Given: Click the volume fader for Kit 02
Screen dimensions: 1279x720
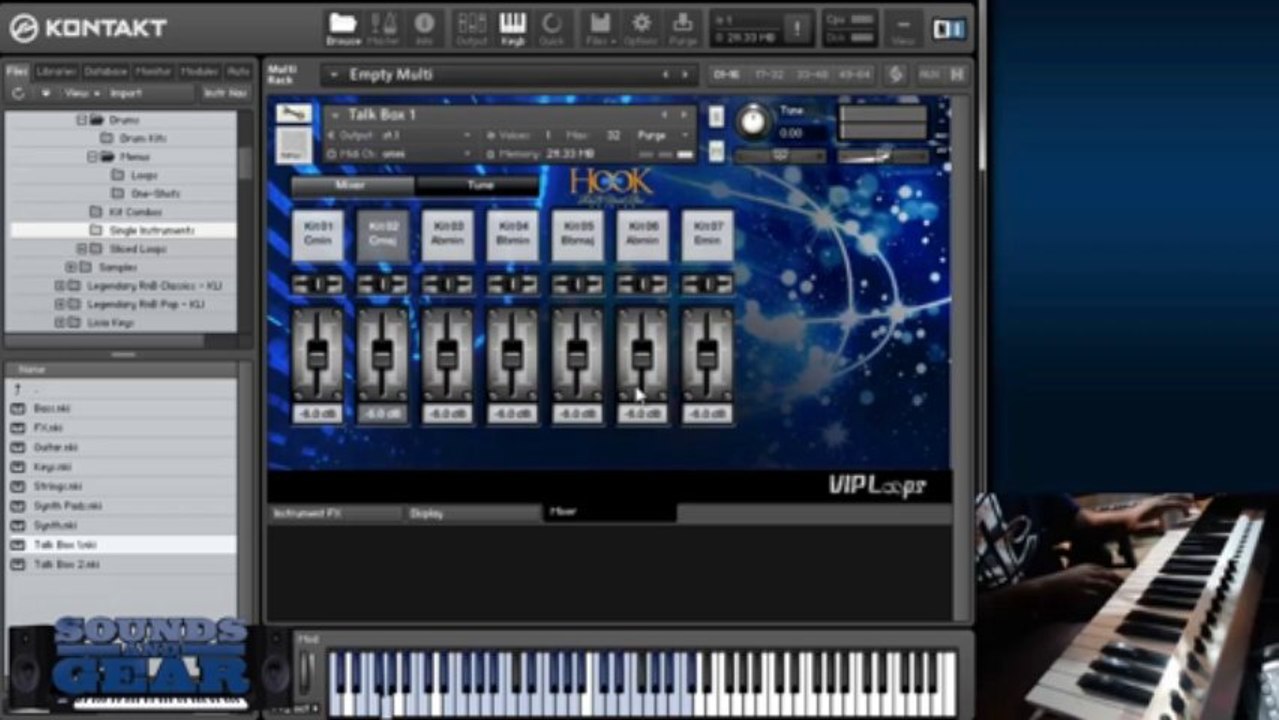Looking at the screenshot, I should click(383, 354).
